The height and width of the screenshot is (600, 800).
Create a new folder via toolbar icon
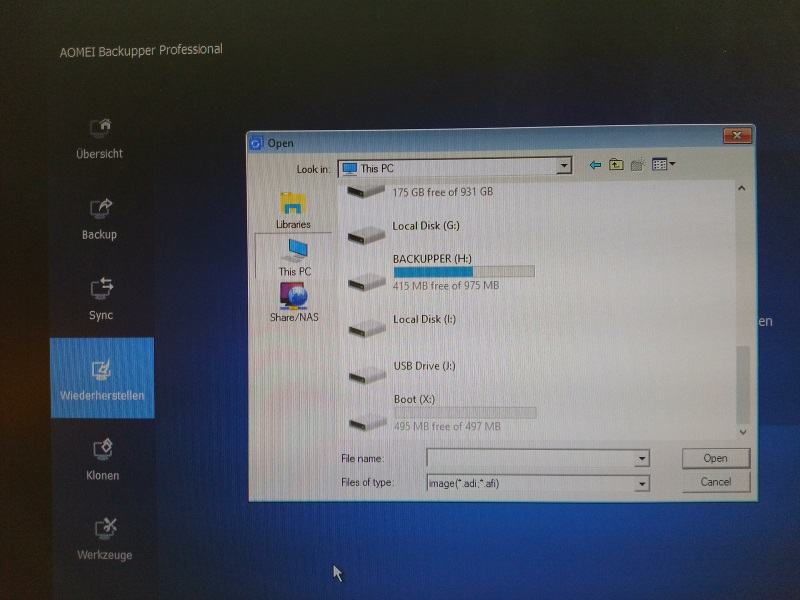(637, 165)
